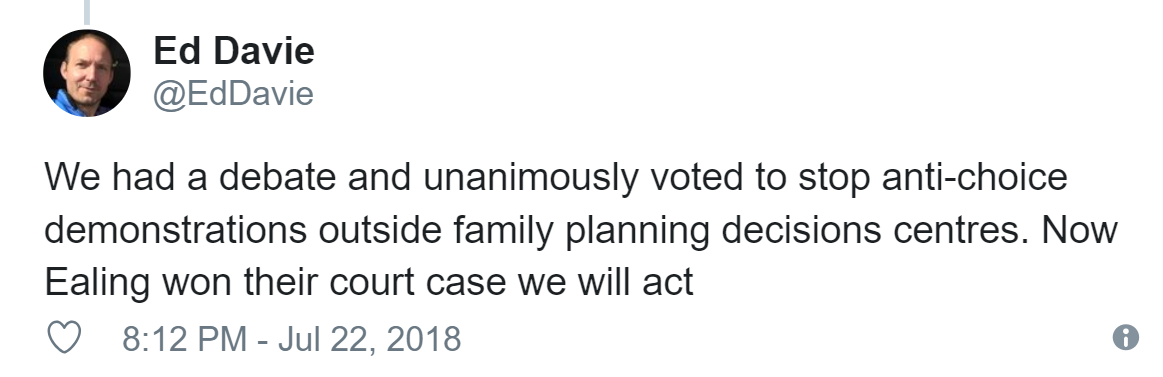Click the word "anti-choice" in the tweet text

[975, 178]
